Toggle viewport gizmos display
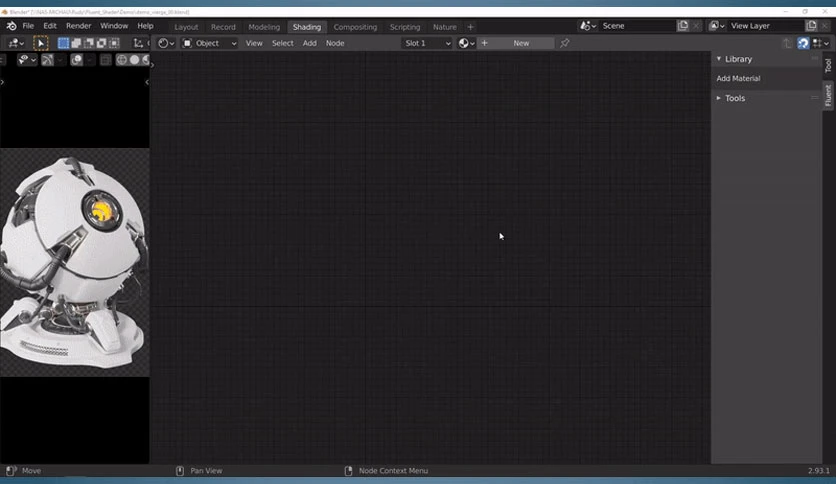Viewport: 836px width, 484px height. 47,60
